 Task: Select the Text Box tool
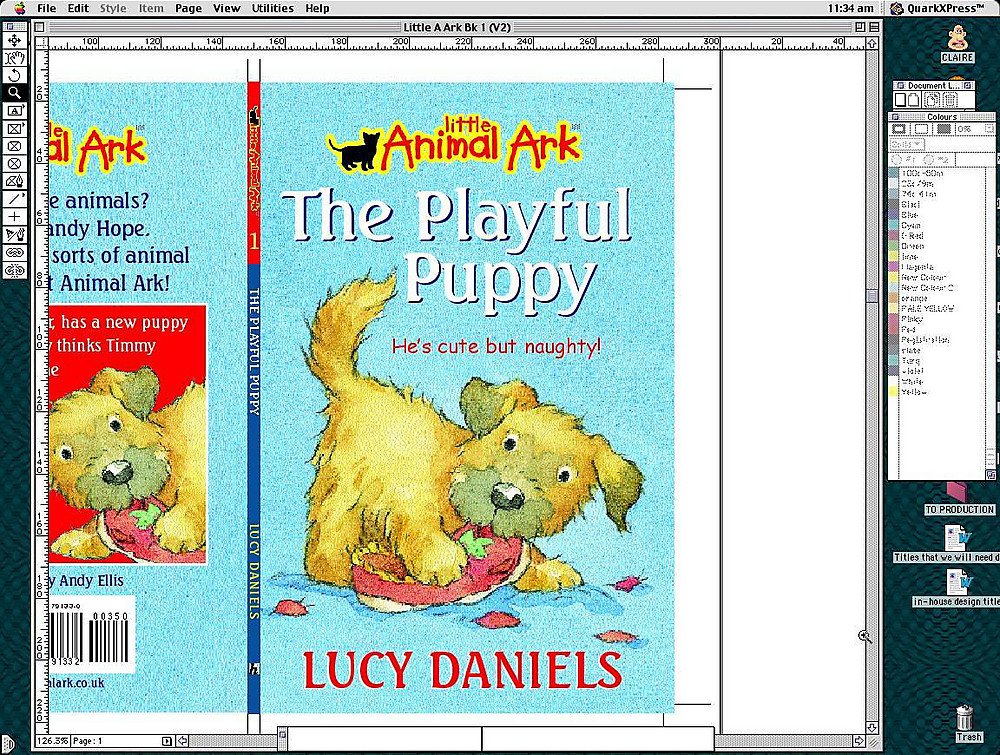click(14, 110)
